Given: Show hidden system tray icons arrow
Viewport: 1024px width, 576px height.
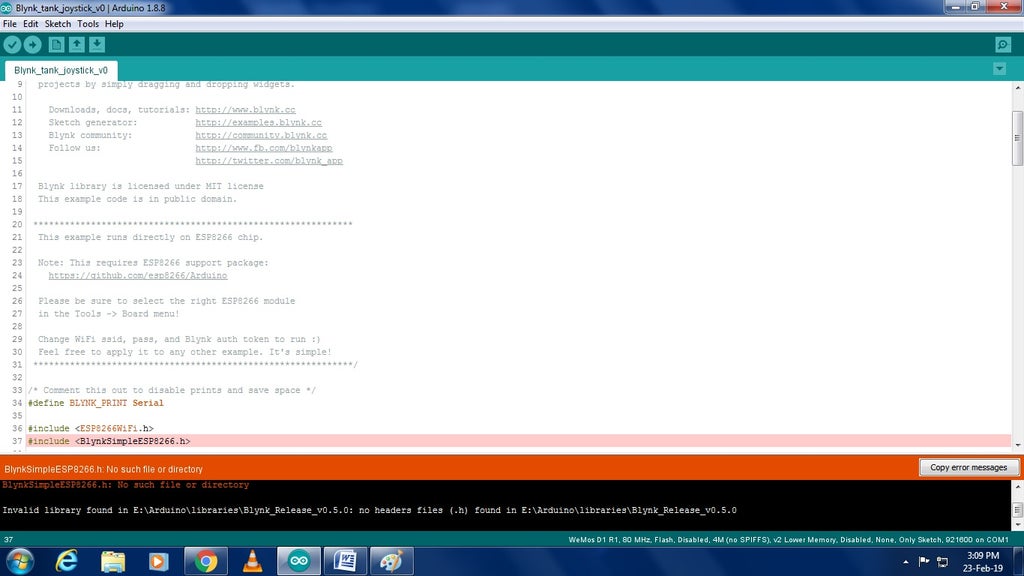Looking at the screenshot, I should coord(906,562).
